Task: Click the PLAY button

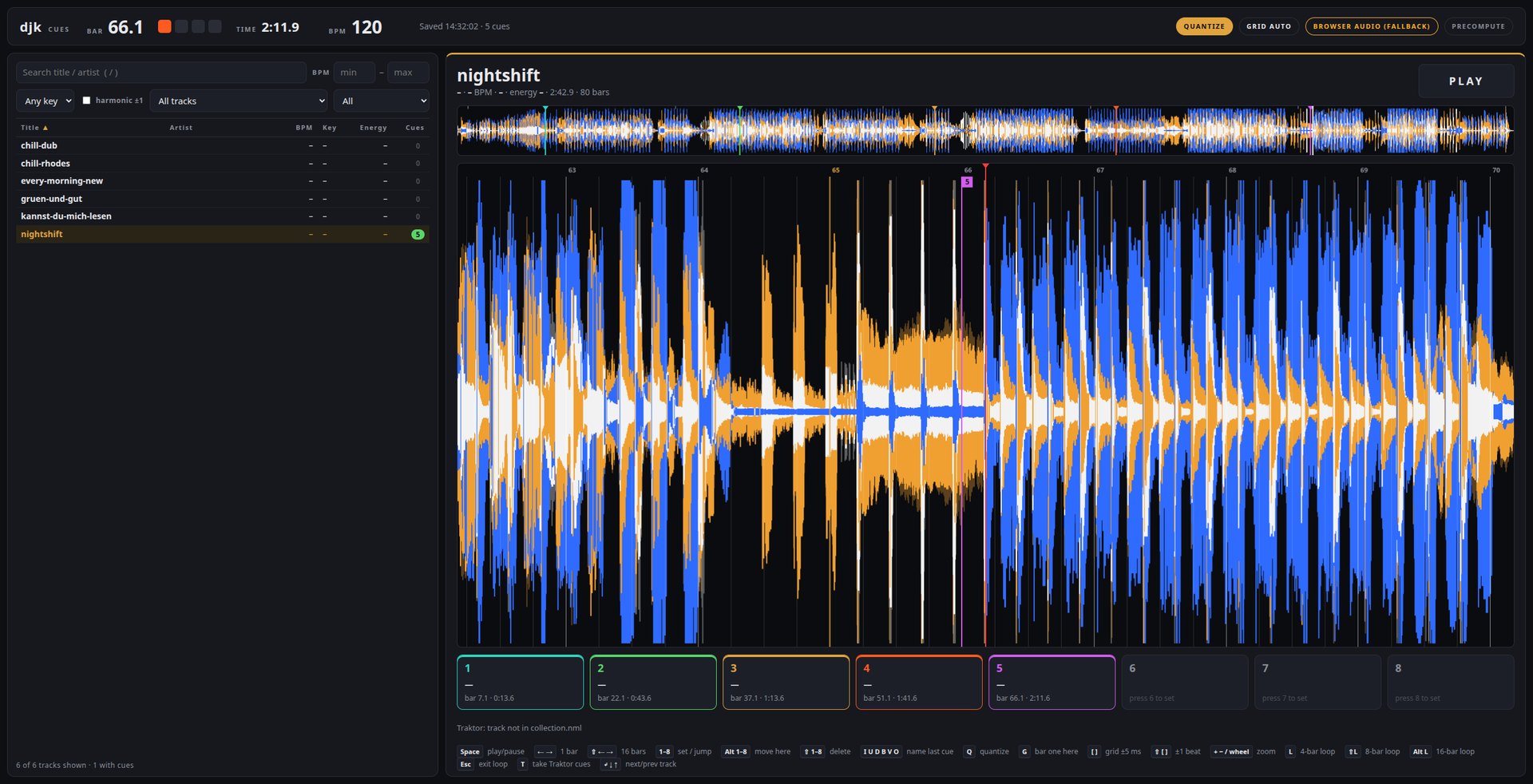Action: [x=1466, y=81]
